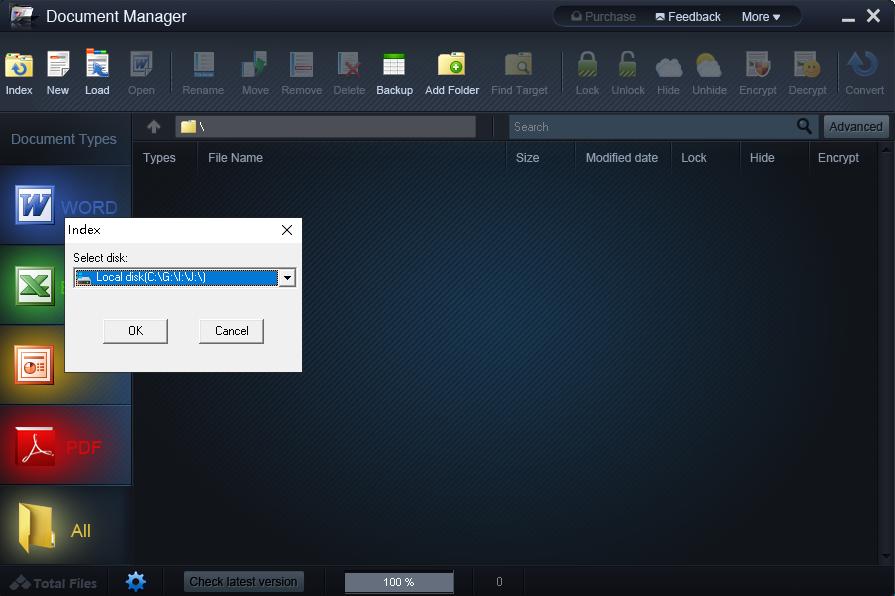Screen dimensions: 895x596
Task: Open the Feedback link
Action: click(x=688, y=17)
